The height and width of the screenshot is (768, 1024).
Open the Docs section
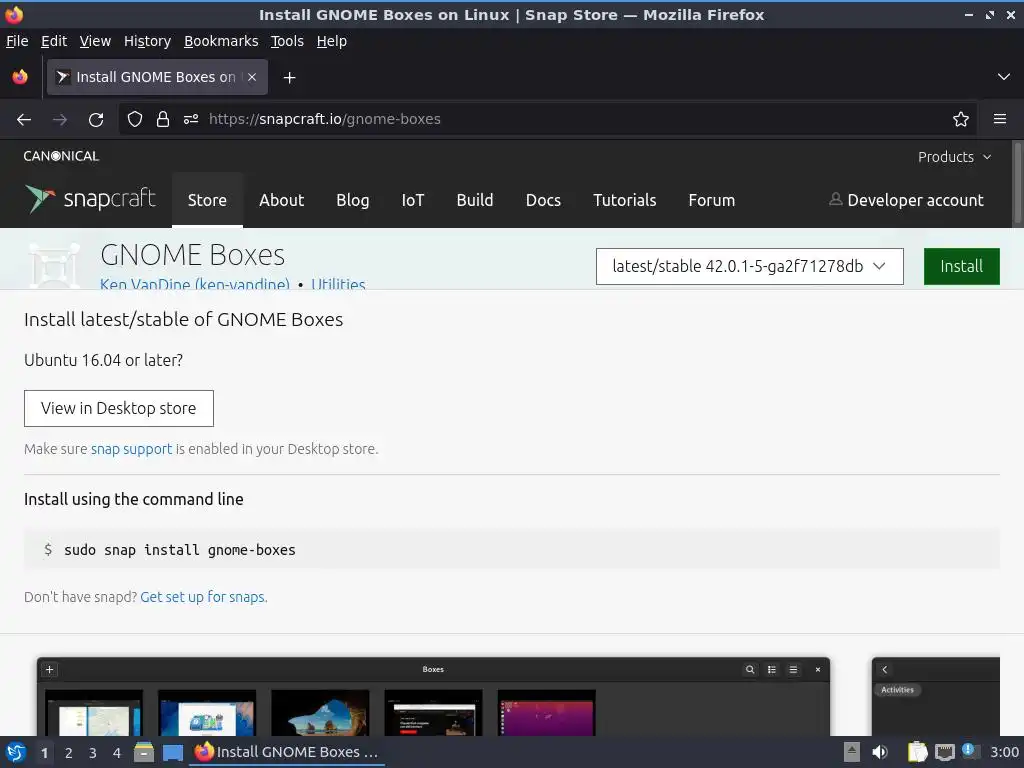click(543, 200)
